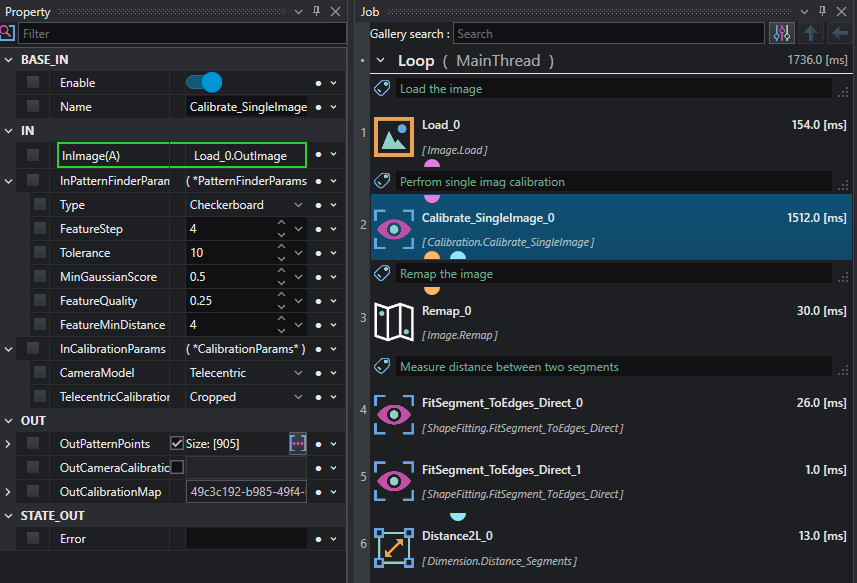
Task: Expand the OutCalibrationMap row
Action: (8, 492)
